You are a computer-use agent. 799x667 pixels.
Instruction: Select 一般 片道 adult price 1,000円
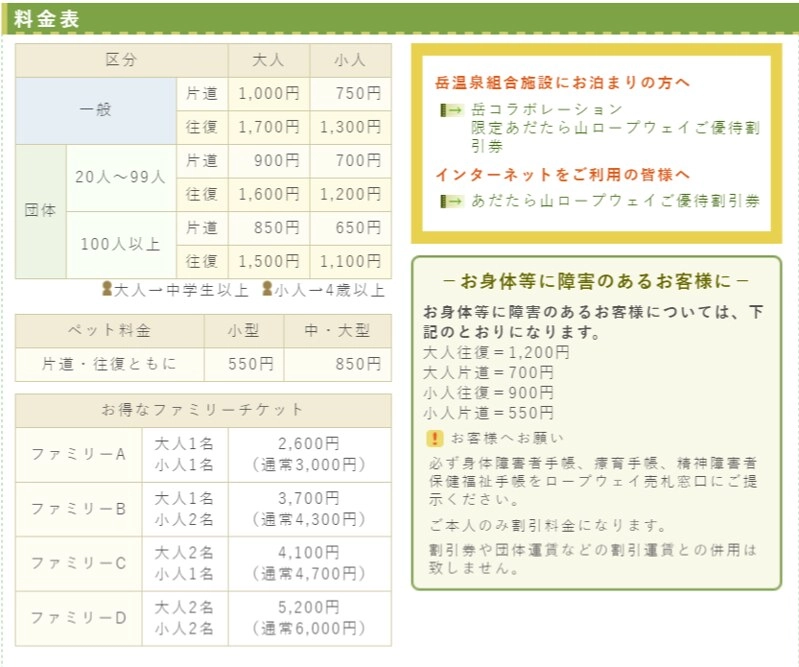(x=269, y=94)
